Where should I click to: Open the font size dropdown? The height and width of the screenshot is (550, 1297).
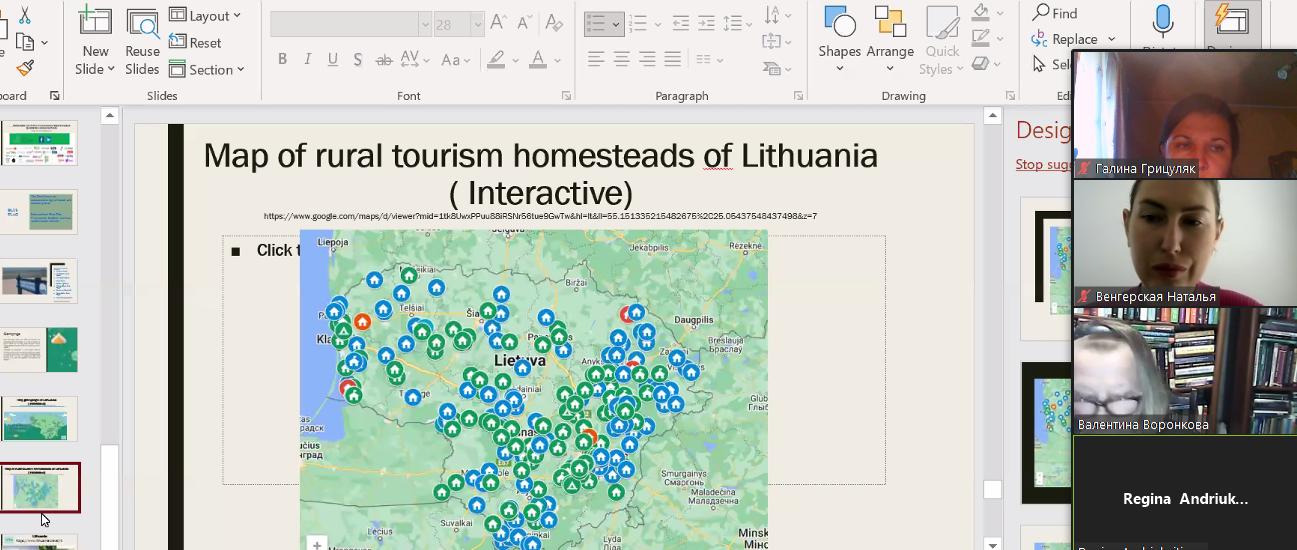coord(478,24)
